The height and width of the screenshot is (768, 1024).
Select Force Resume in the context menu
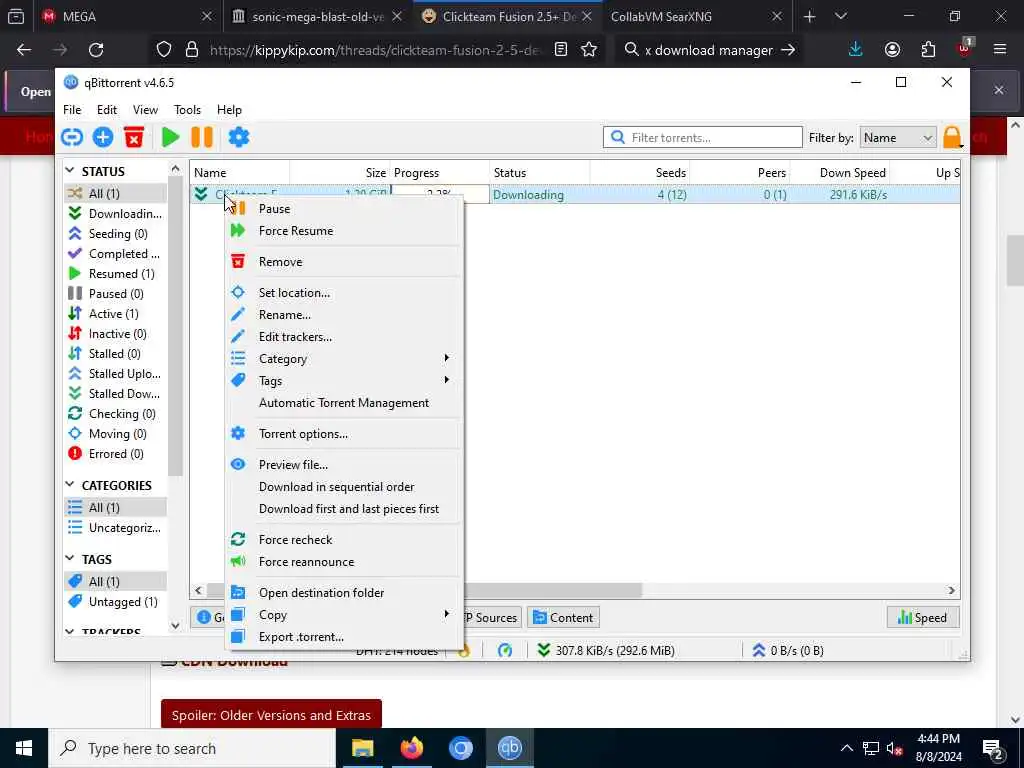[x=344, y=231]
